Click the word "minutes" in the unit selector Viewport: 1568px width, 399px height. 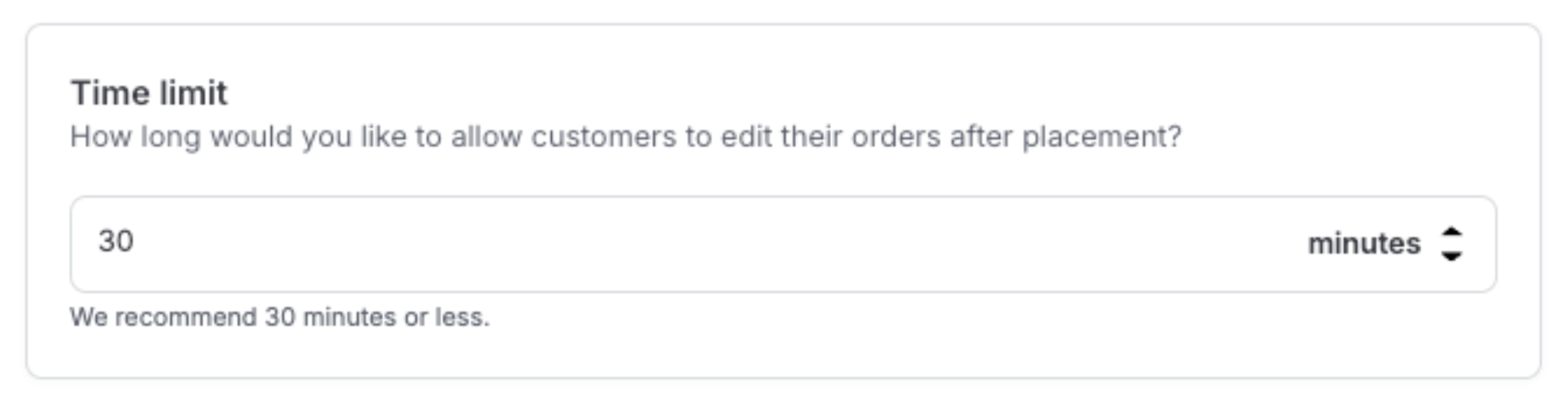point(1363,244)
